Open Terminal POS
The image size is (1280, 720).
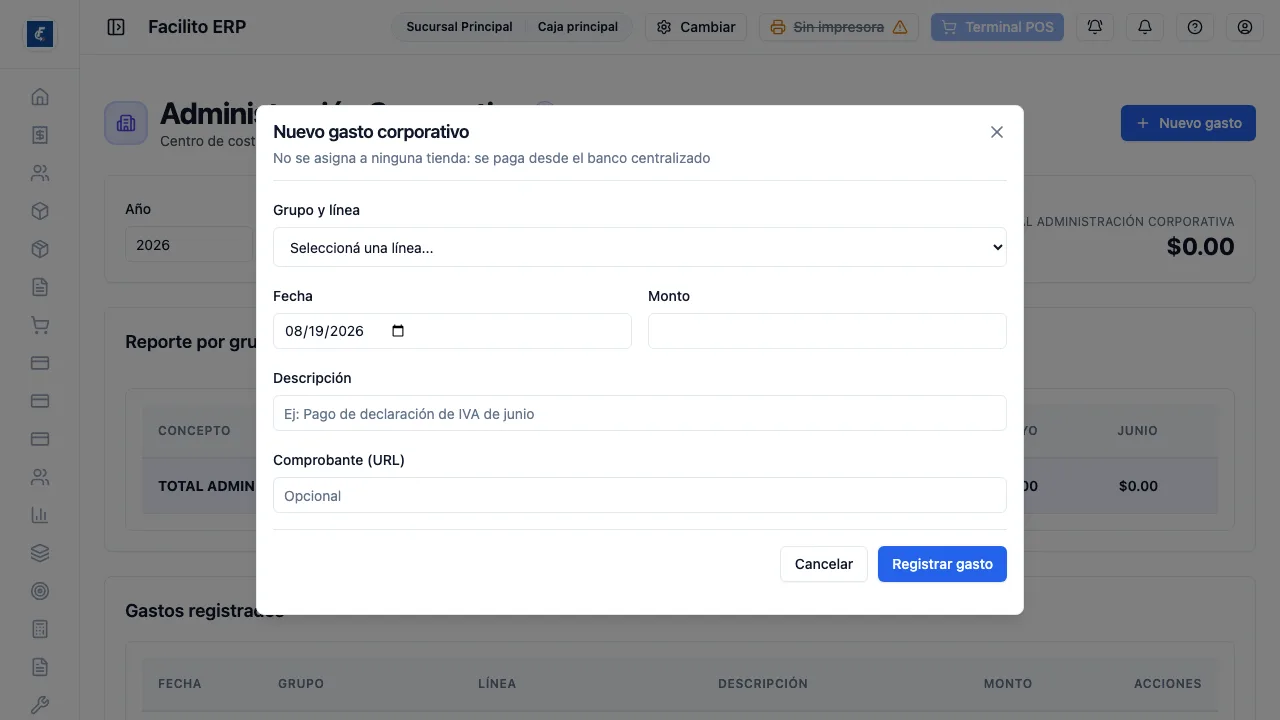tap(997, 27)
